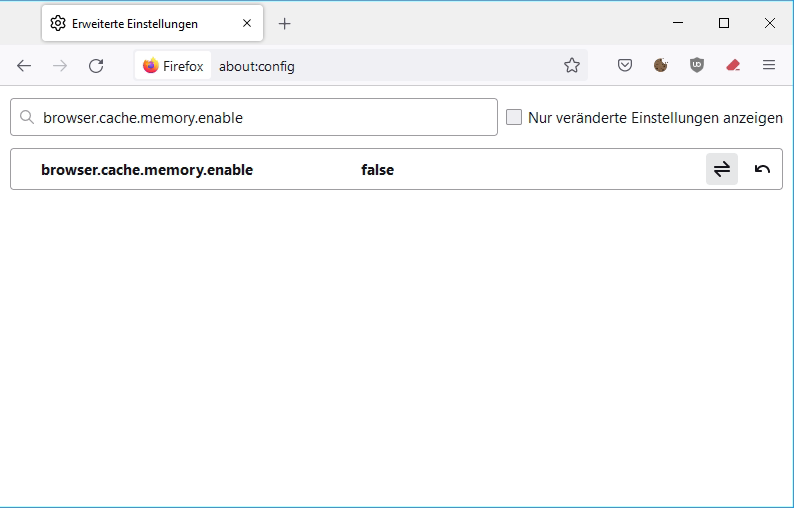Reset browser.cache.memory.enable with the undo arrow
Screen dimensions: 794x508
[x=762, y=169]
